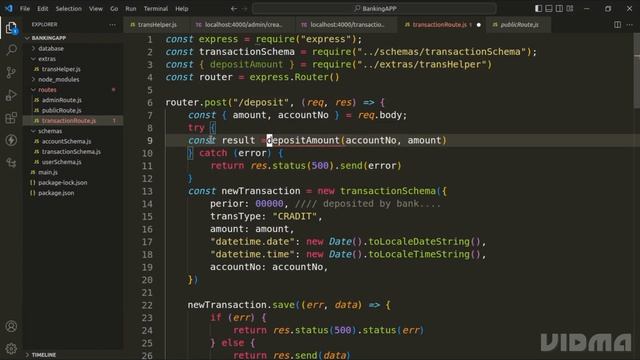
Task: Open the Run menu
Action: coord(131,9)
